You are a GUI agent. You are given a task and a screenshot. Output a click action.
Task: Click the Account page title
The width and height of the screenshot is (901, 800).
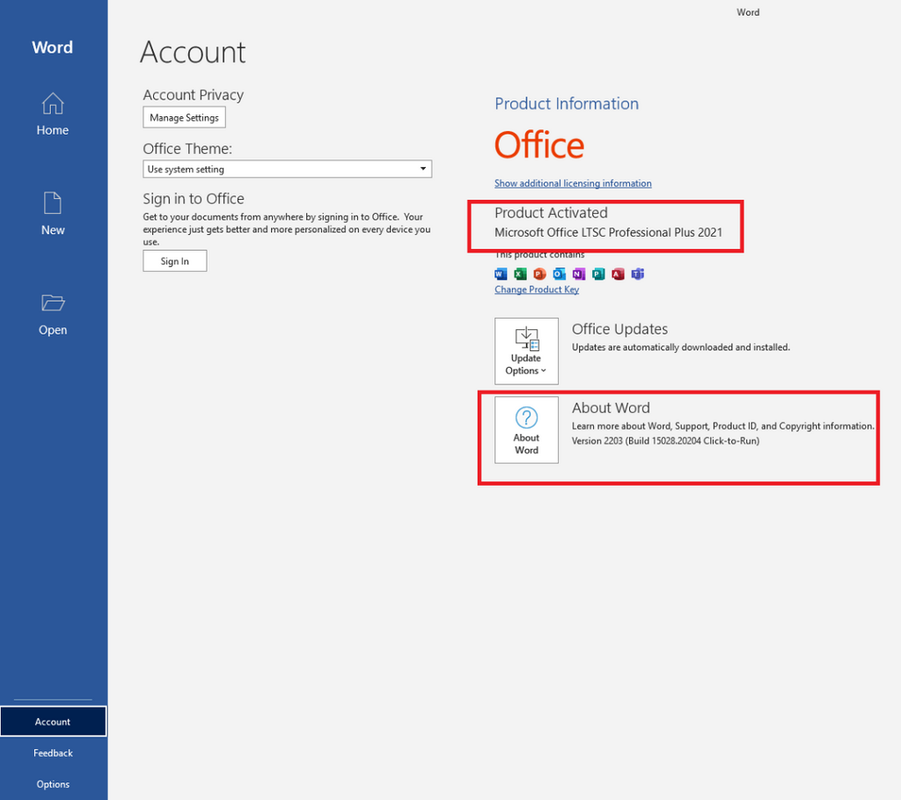pos(193,52)
